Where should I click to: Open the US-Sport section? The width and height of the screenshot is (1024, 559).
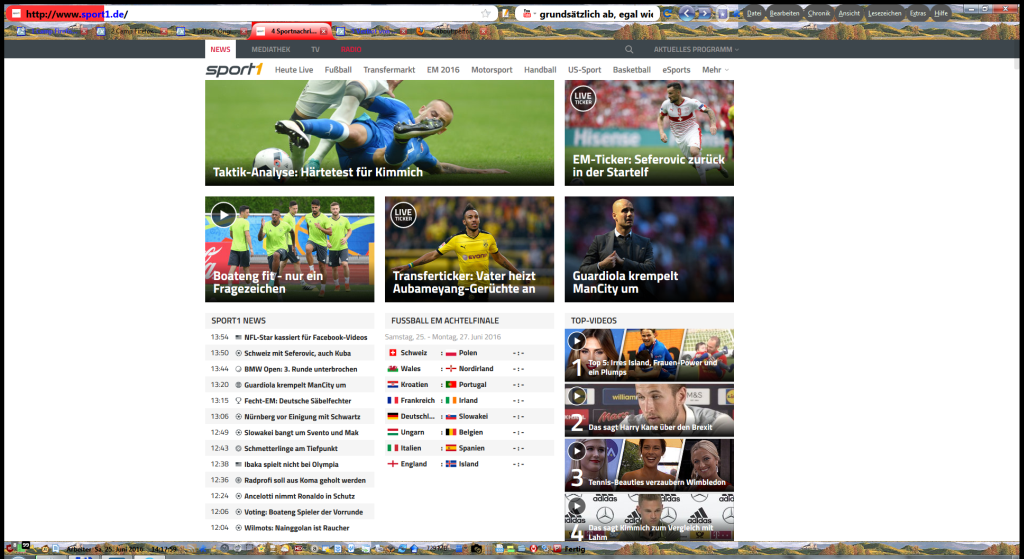pyautogui.click(x=584, y=70)
